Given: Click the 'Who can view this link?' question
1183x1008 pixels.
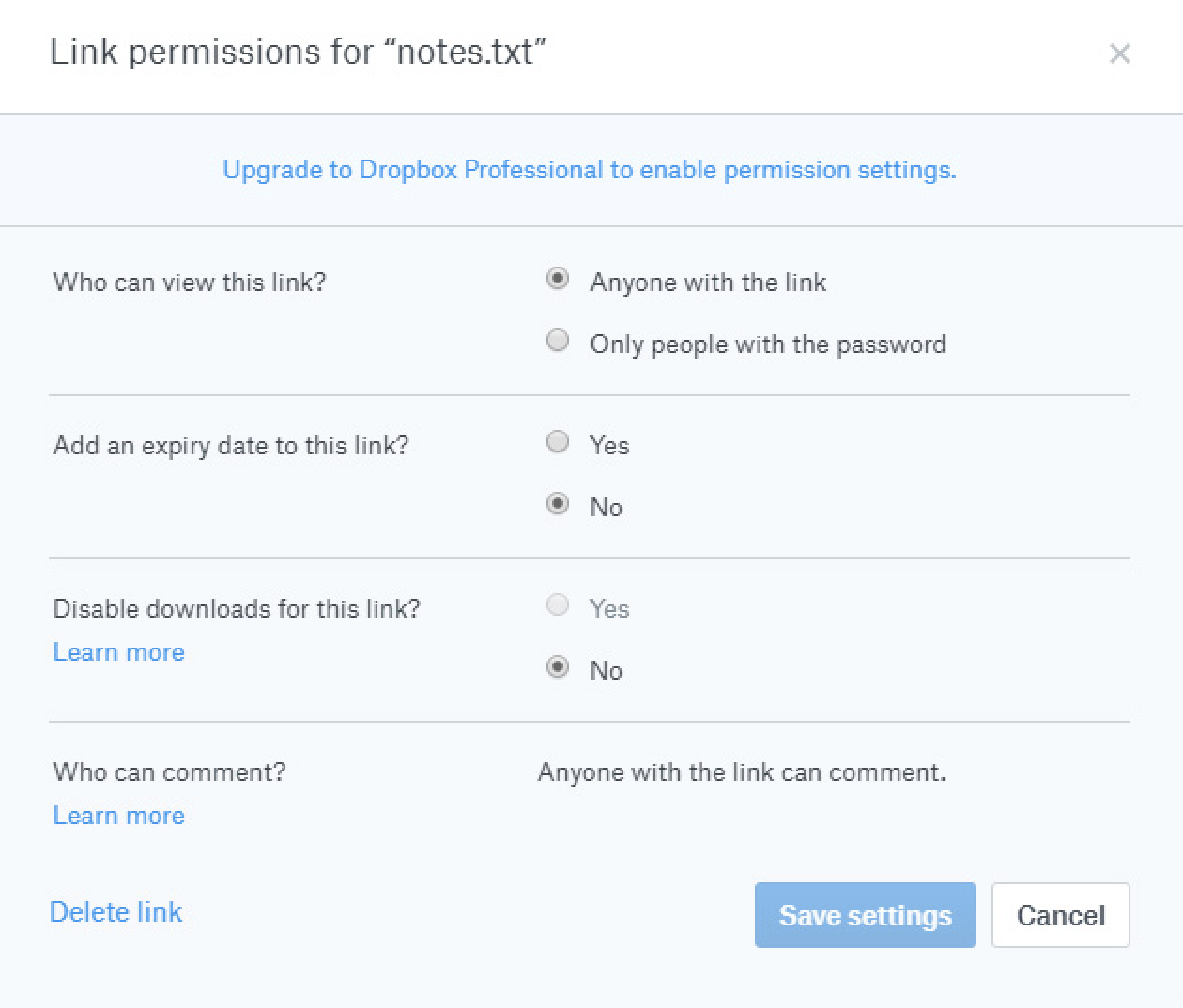Looking at the screenshot, I should pos(190,283).
